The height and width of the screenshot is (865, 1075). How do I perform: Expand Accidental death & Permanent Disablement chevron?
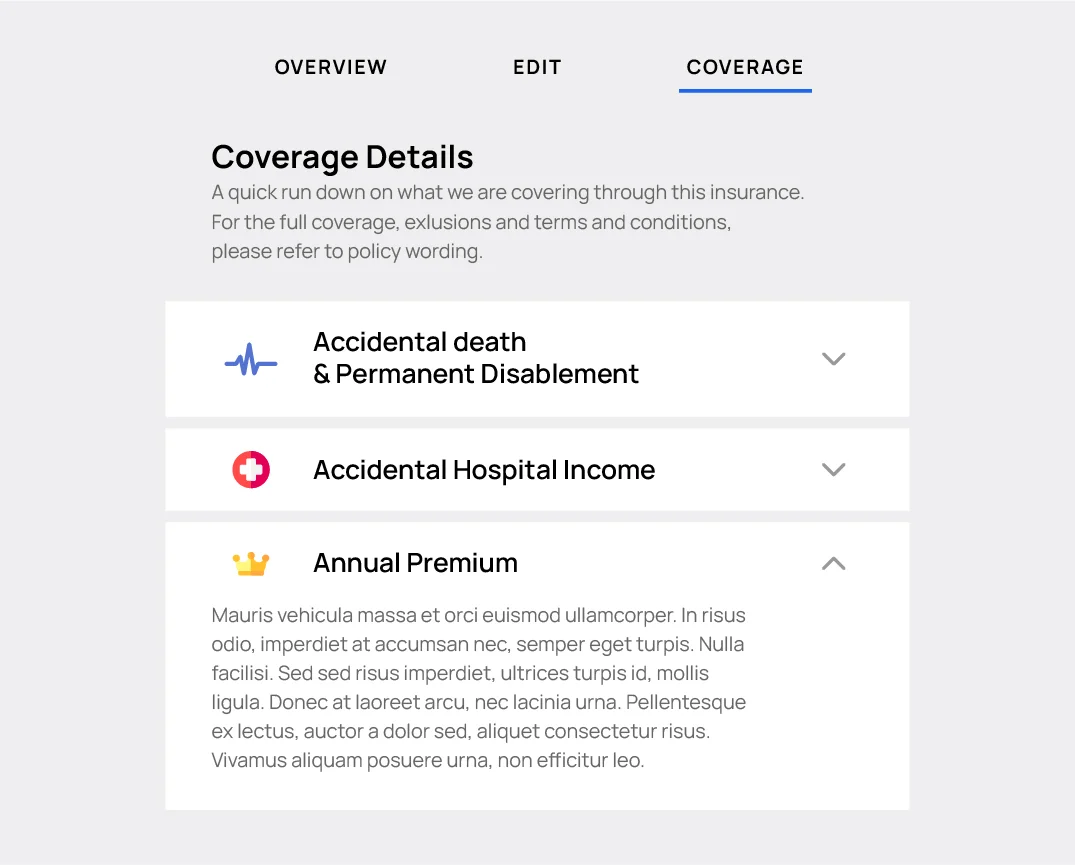pyautogui.click(x=833, y=359)
